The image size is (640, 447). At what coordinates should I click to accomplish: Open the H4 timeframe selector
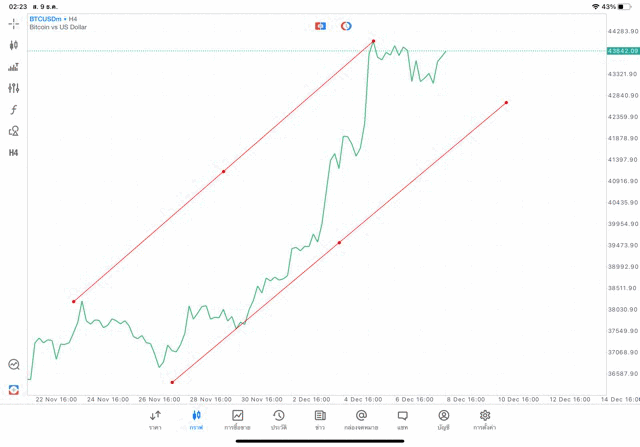click(x=14, y=152)
